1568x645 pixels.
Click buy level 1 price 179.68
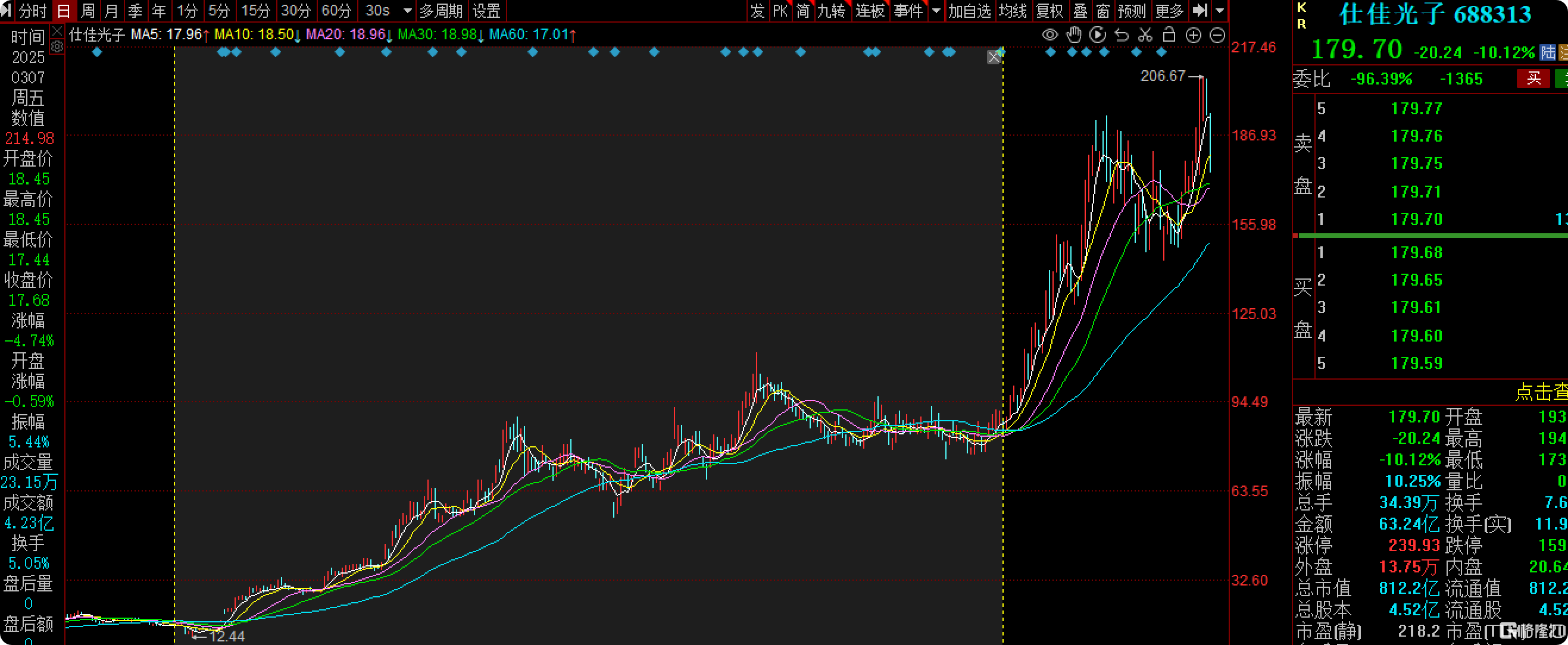[x=1416, y=252]
